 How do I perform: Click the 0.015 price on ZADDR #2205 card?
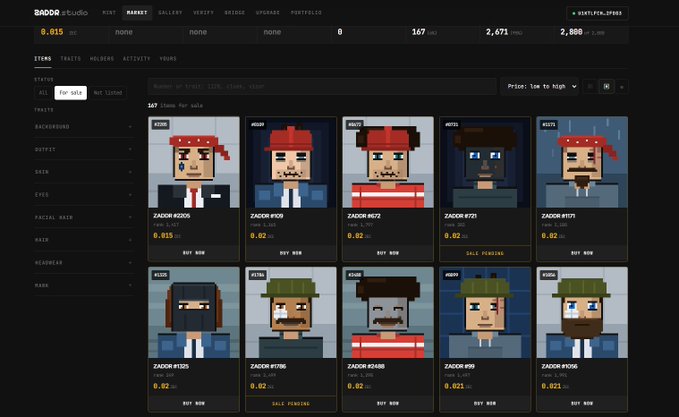tap(163, 236)
